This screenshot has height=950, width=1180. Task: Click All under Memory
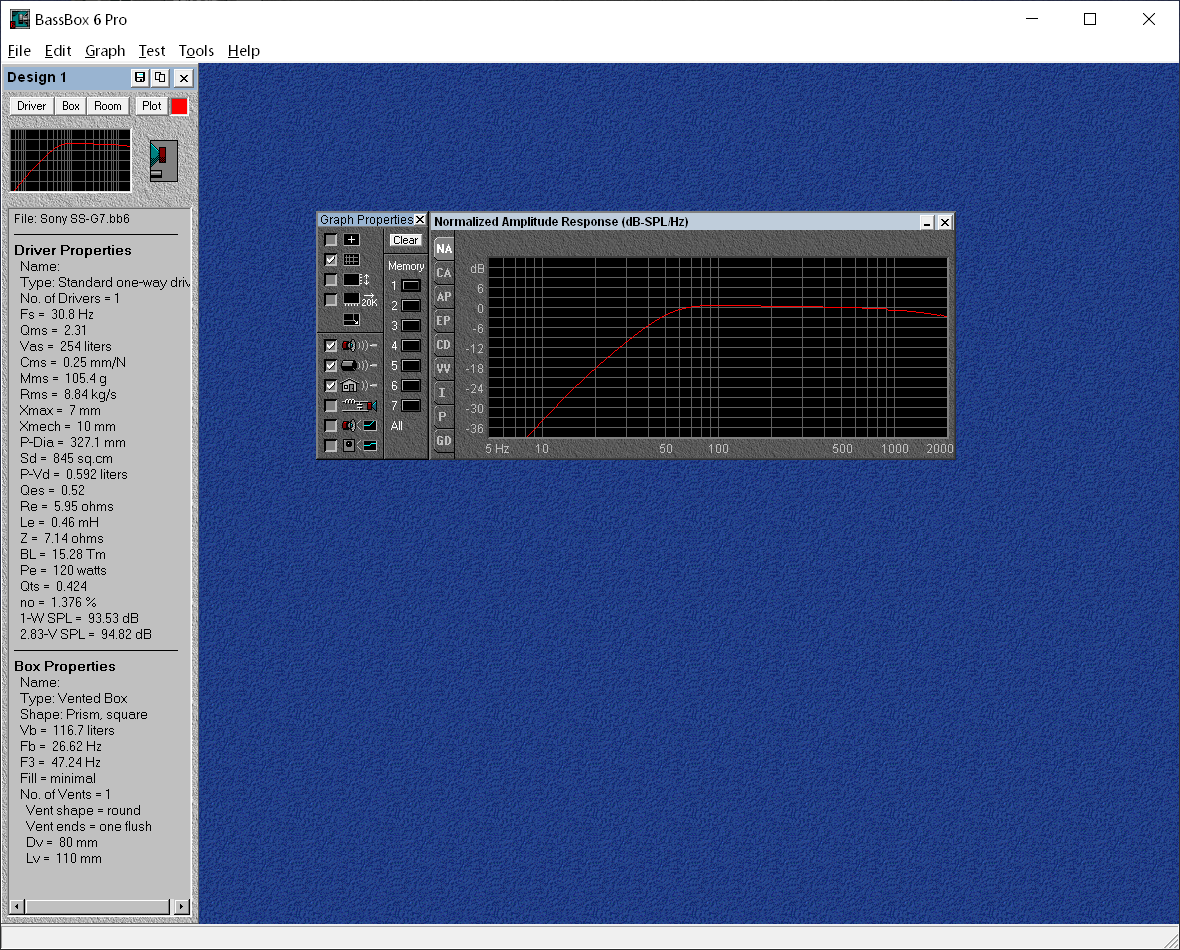(397, 426)
